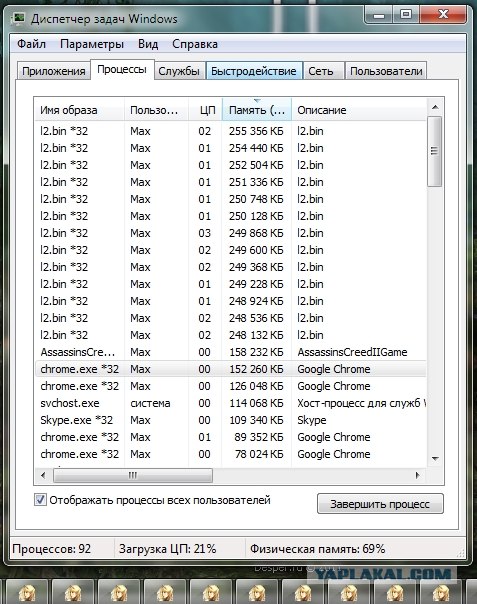Click the Процессов: 92 status entry
This screenshot has height=604, width=477.
tap(52, 549)
